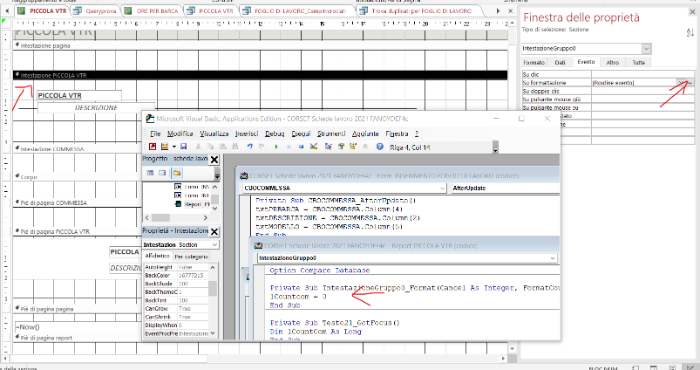
Task: Open the Visualizza menu
Action: click(214, 133)
